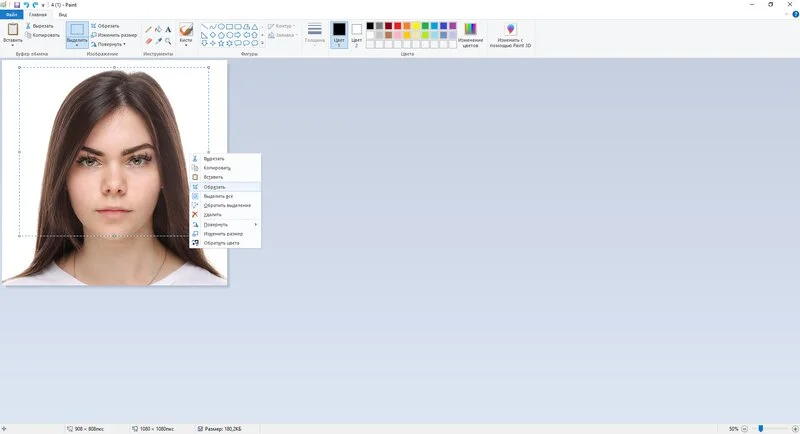Open the Файл menu
800x434 pixels.
[x=11, y=15]
